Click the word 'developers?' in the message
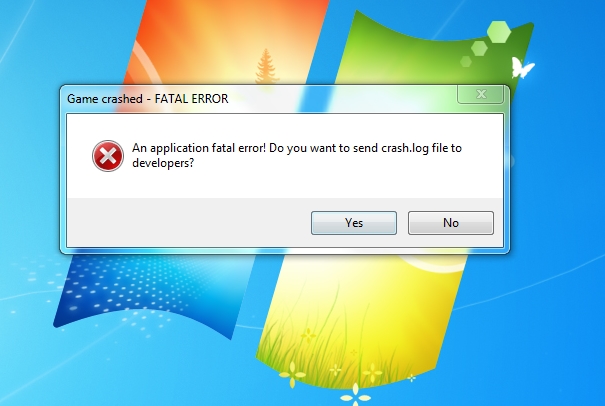This screenshot has height=406, width=605. coord(163,163)
